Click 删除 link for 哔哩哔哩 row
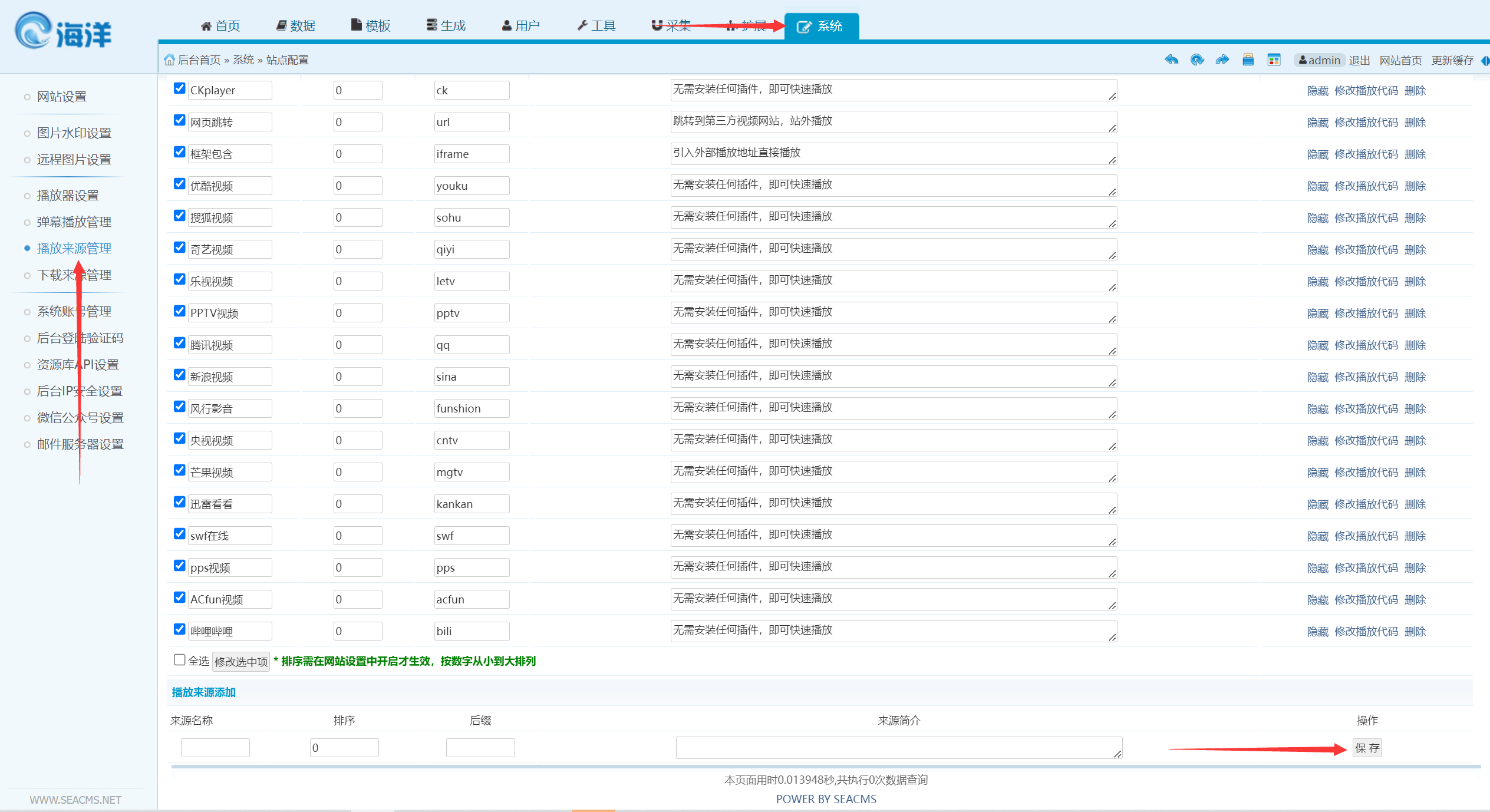This screenshot has height=812, width=1490. pyautogui.click(x=1415, y=632)
